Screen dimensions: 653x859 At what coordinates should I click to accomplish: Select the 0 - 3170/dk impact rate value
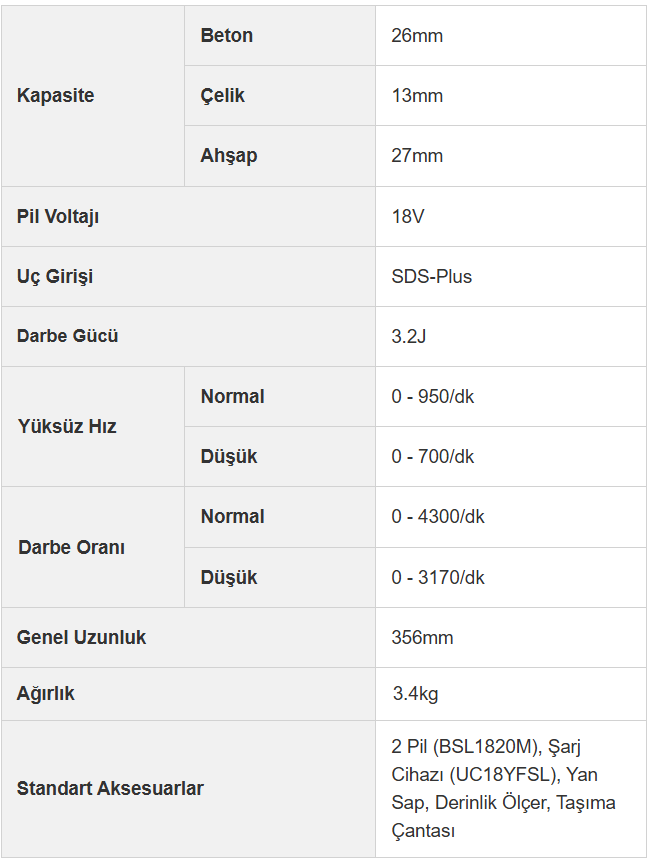438,578
